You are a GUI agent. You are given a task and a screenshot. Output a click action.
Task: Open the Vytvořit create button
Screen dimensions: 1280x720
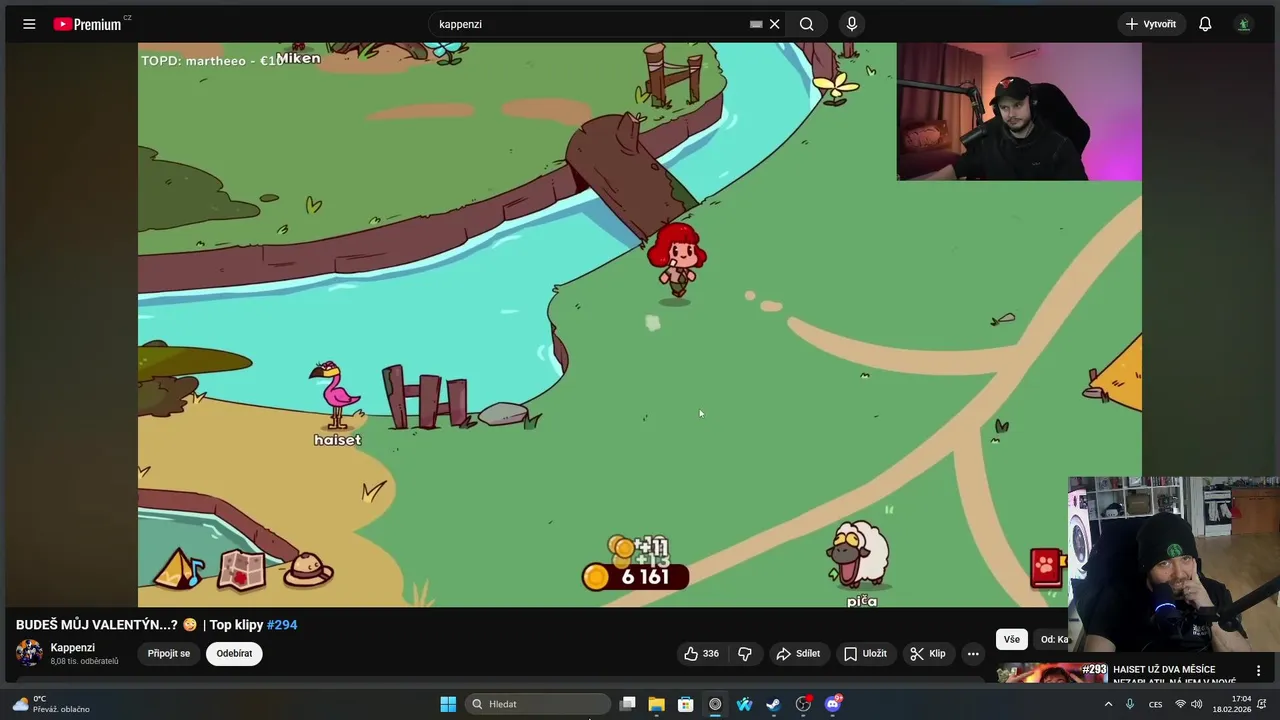(1151, 24)
